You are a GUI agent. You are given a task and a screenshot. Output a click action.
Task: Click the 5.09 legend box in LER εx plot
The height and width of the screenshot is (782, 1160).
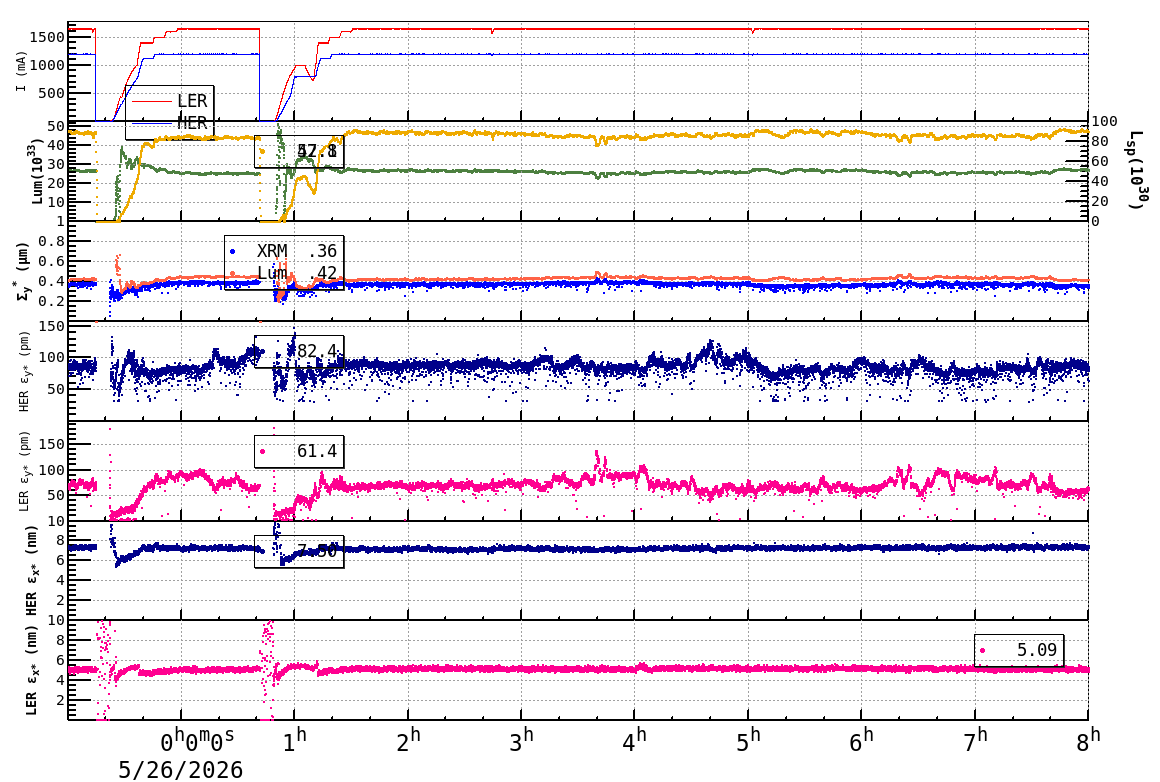(x=1019, y=650)
